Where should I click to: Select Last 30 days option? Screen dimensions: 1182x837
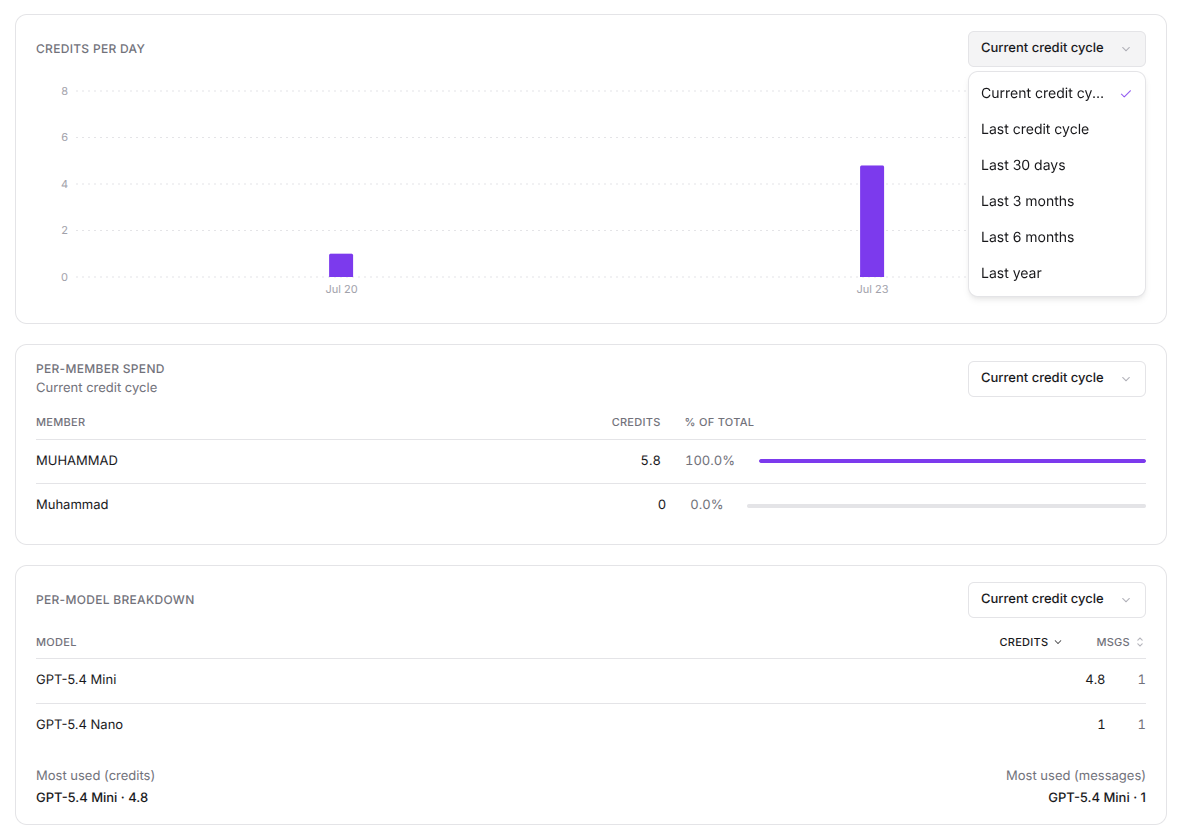tap(1056, 165)
